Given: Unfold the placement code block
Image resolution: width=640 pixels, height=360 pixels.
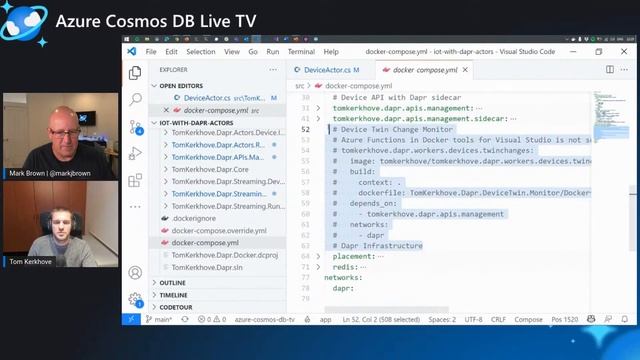Looking at the screenshot, I should (x=318, y=256).
